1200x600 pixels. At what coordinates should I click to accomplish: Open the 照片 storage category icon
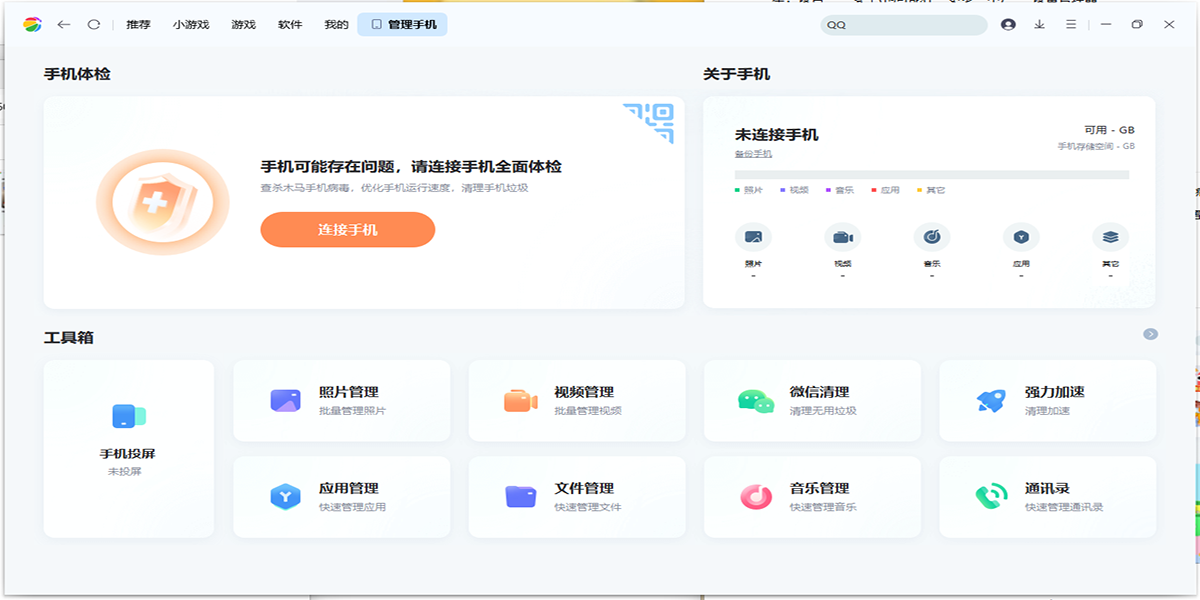tap(753, 237)
